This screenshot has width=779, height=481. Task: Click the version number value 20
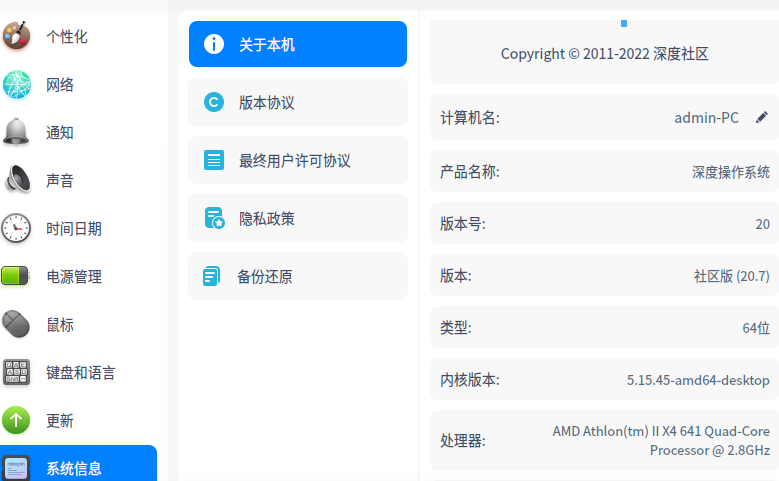point(763,224)
